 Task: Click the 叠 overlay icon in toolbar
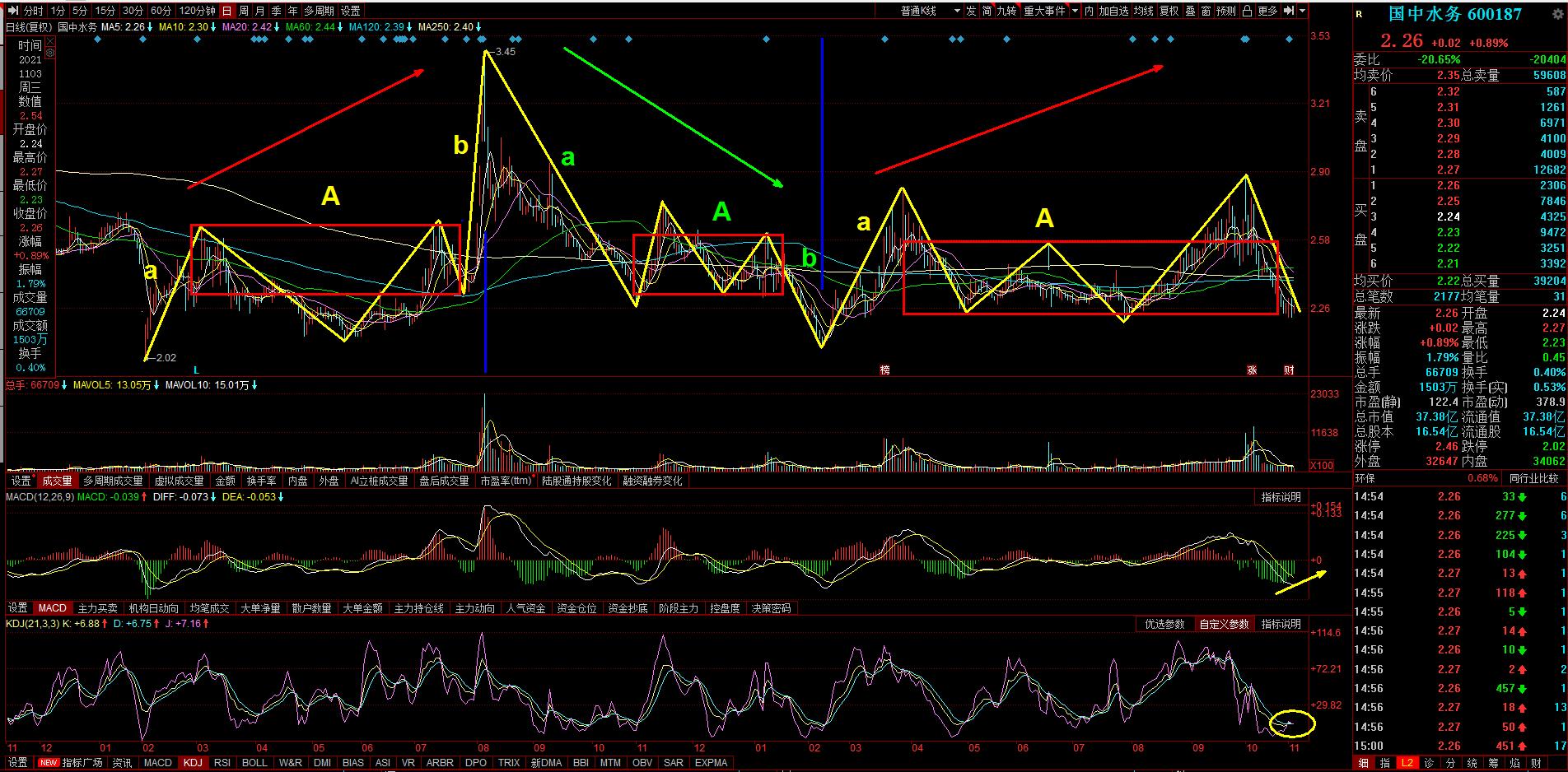click(x=1190, y=11)
